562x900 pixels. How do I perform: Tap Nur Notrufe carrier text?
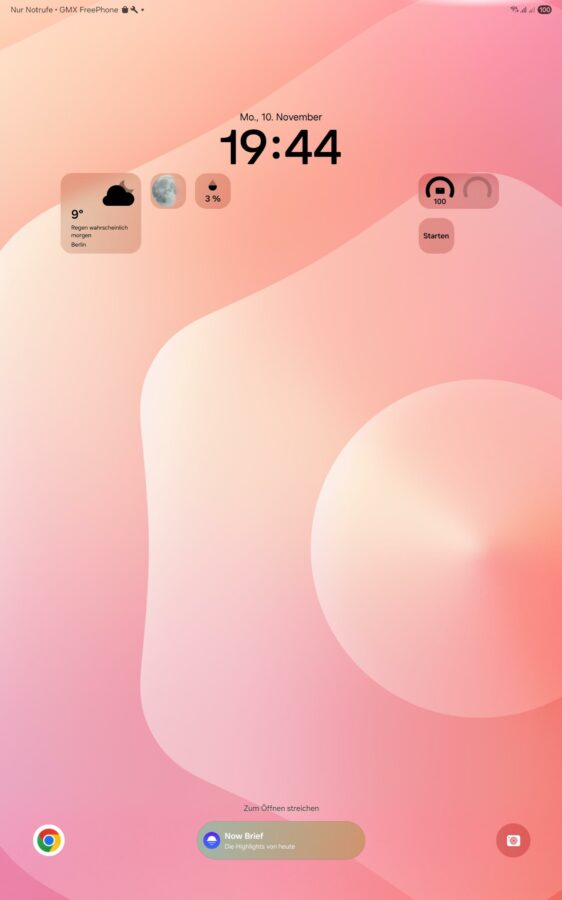coord(32,10)
